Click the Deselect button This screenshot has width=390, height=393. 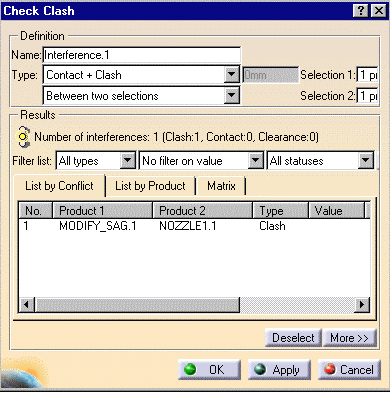pyautogui.click(x=293, y=338)
